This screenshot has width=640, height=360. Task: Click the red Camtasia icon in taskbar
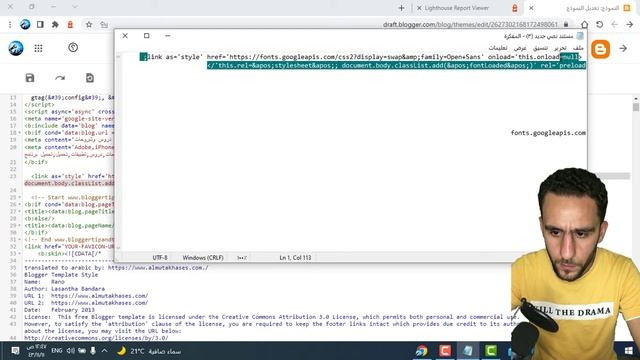pos(445,351)
